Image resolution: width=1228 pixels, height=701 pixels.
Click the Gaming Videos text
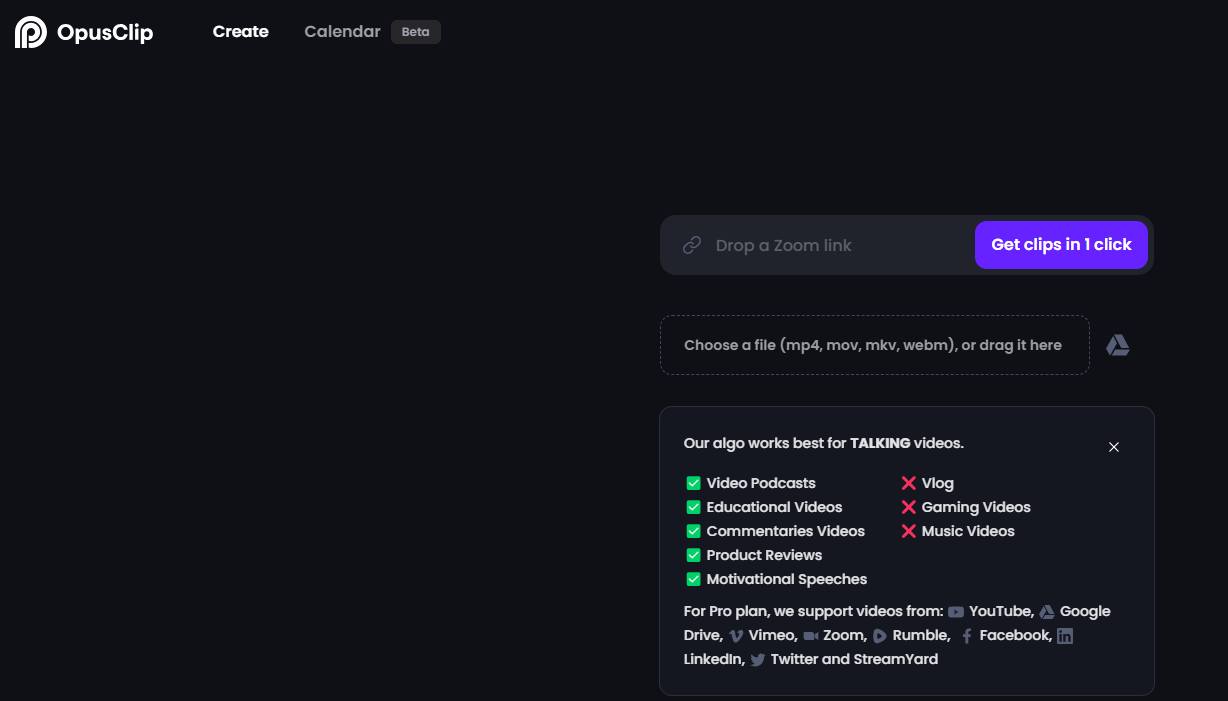[x=976, y=507]
